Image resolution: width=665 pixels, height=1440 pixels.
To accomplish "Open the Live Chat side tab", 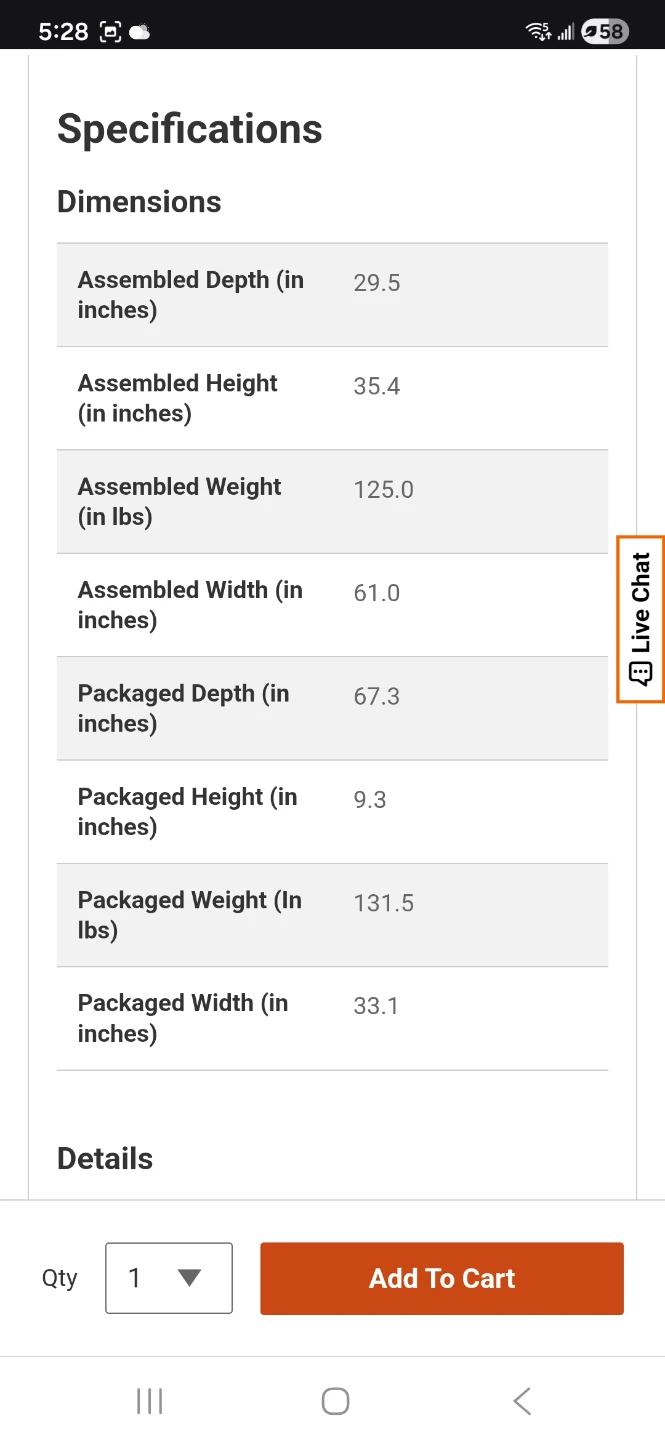I will [640, 619].
